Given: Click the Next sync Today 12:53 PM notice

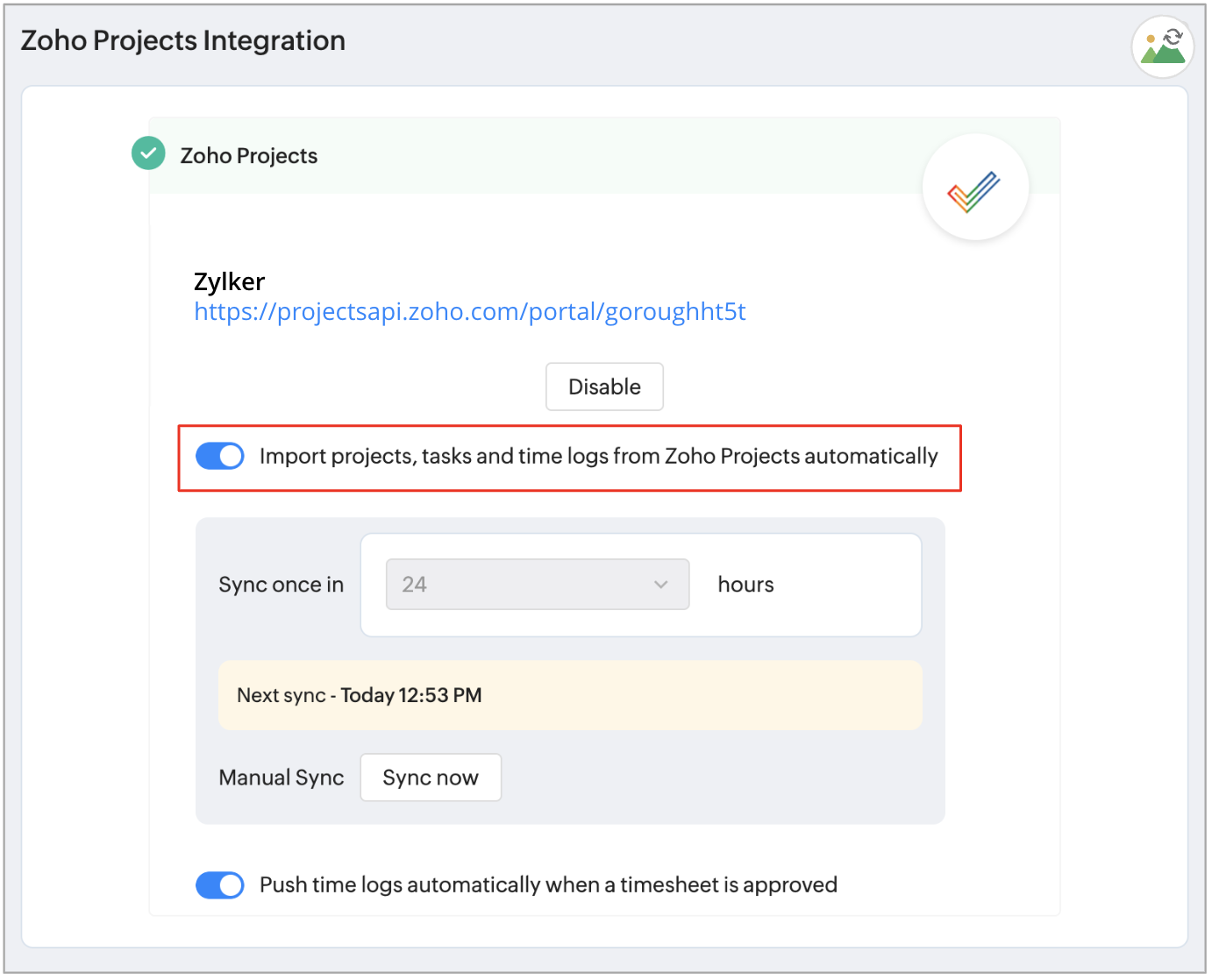Looking at the screenshot, I should 570,695.
